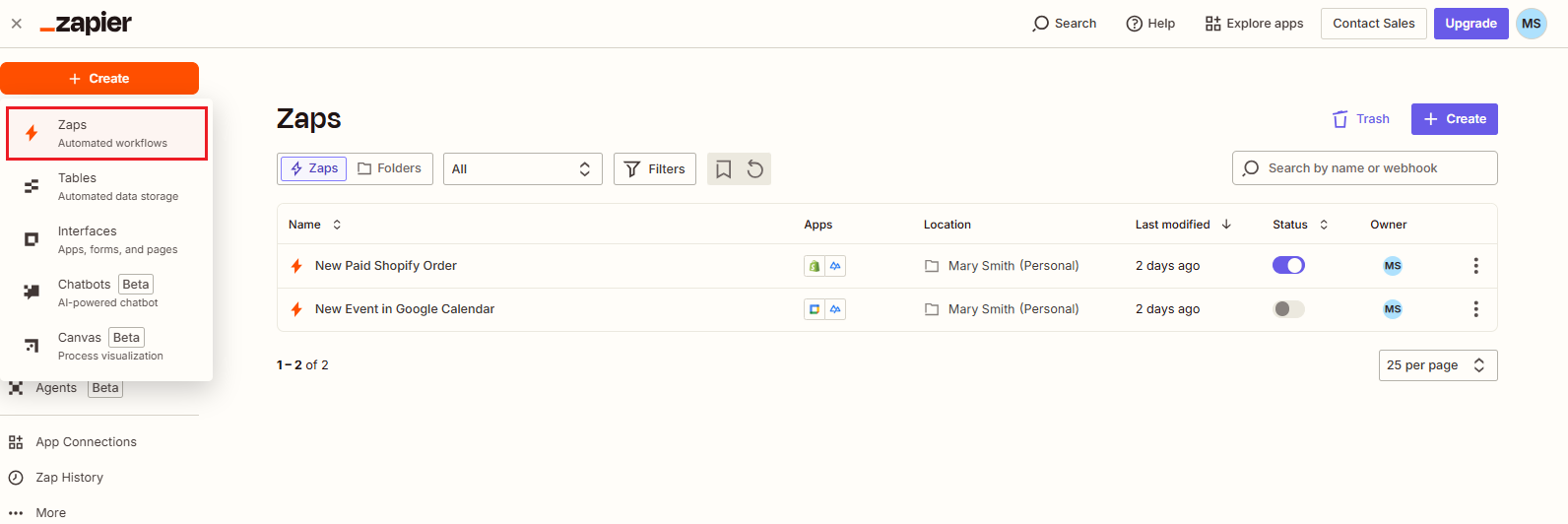Focus the Search by name or webhook field
This screenshot has height=524, width=1568.
click(x=1365, y=168)
